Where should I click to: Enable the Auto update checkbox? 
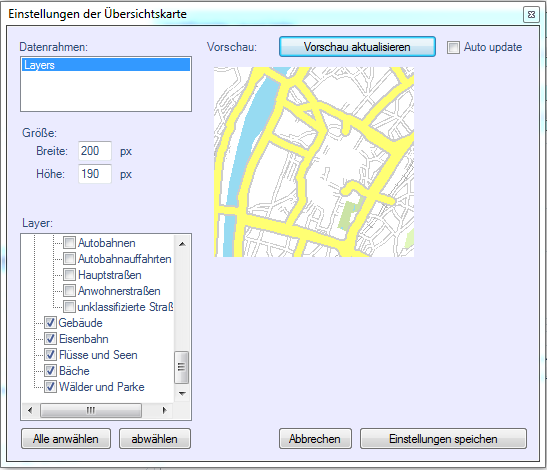click(x=453, y=47)
